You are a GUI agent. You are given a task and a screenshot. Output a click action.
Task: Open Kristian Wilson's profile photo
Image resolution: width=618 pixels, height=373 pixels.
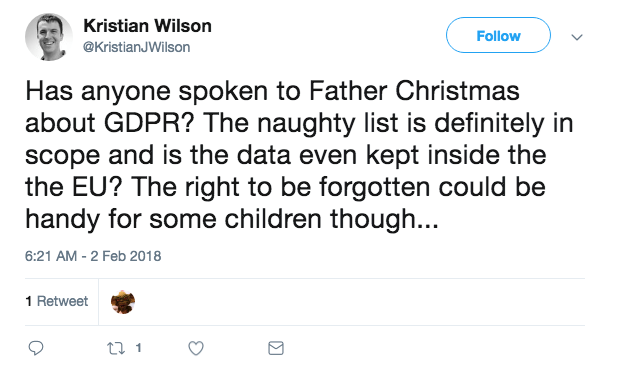tap(49, 37)
